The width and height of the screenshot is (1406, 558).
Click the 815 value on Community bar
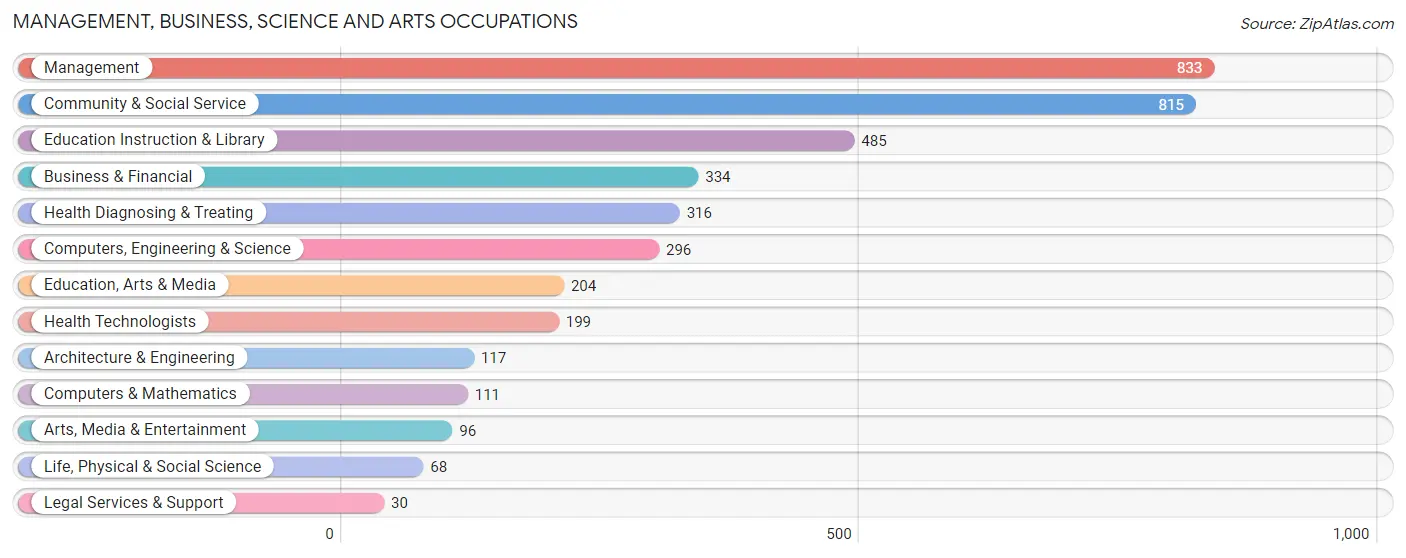tap(1171, 104)
